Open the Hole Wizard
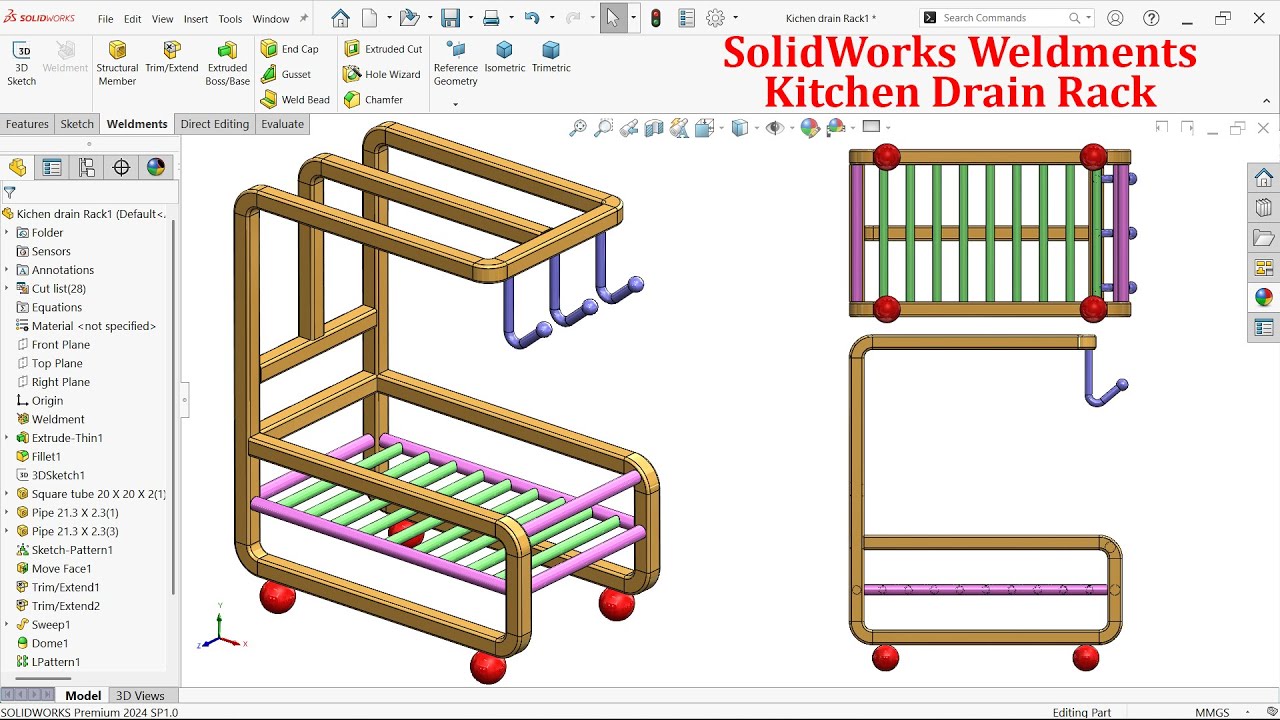 click(381, 74)
